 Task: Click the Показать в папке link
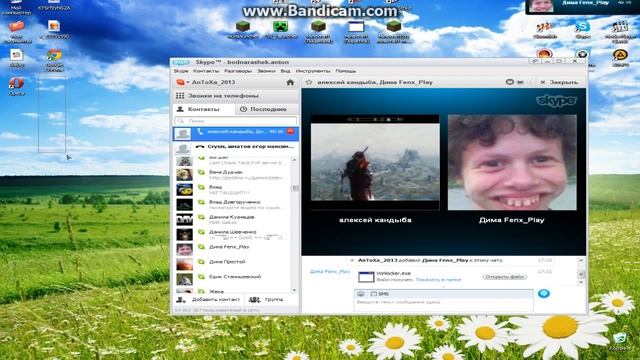[438, 280]
